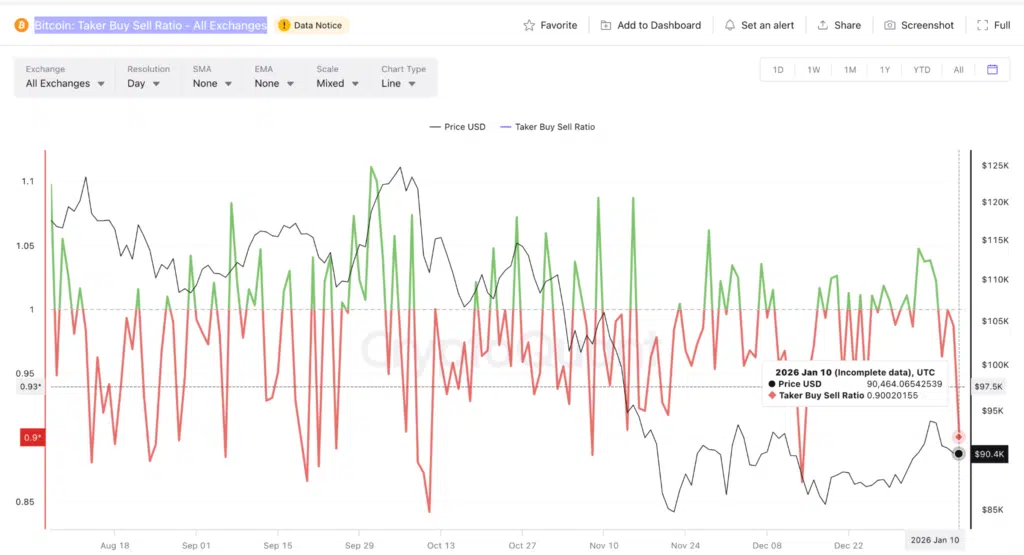
Task: Open the Scale Mixed dropdown
Action: pos(337,84)
